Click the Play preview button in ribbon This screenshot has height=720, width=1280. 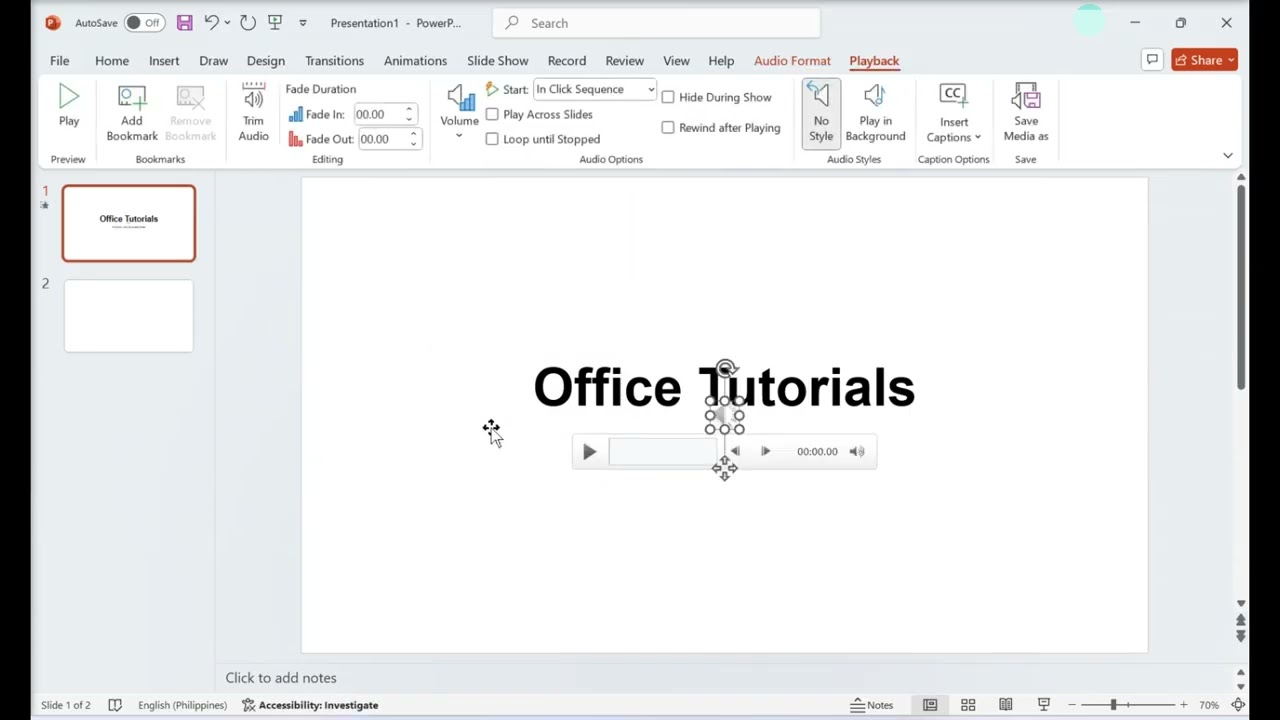[x=69, y=107]
